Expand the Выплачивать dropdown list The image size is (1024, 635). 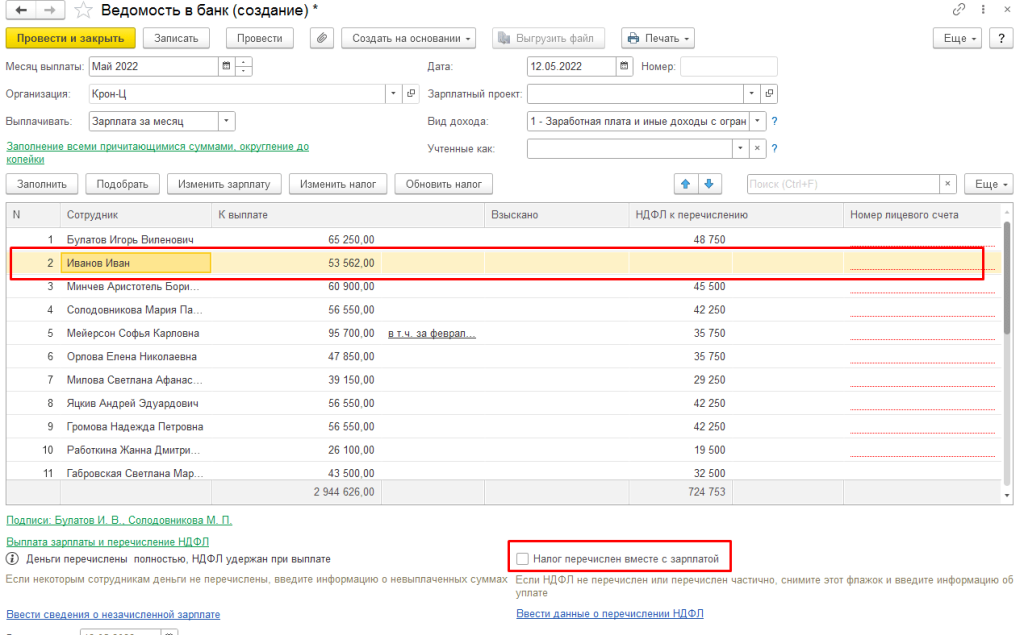coord(226,121)
